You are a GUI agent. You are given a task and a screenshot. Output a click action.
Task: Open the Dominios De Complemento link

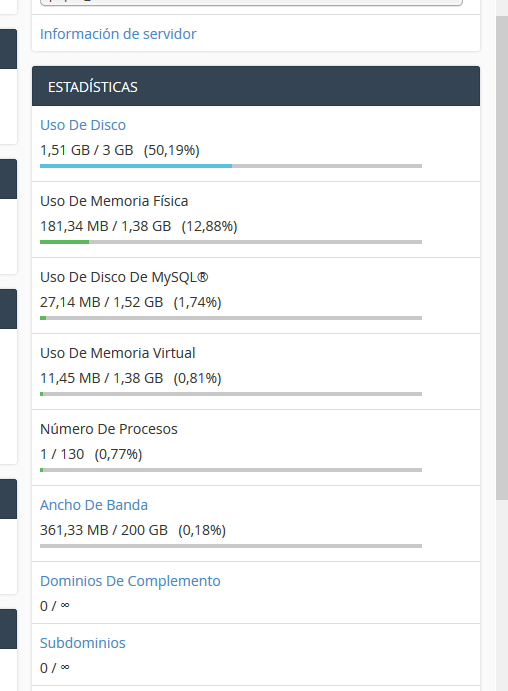[130, 581]
